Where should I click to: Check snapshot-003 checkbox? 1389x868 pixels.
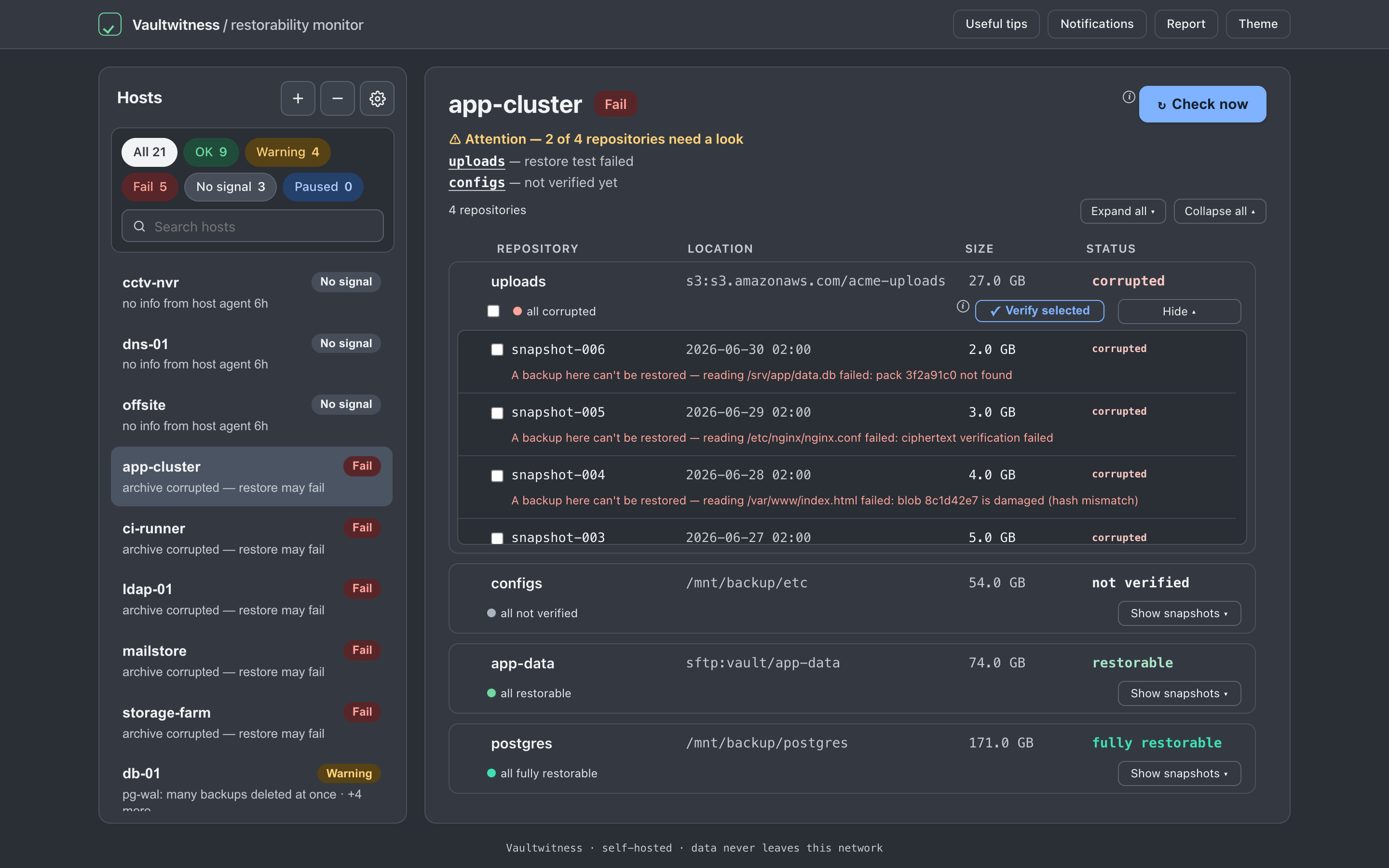click(x=497, y=538)
